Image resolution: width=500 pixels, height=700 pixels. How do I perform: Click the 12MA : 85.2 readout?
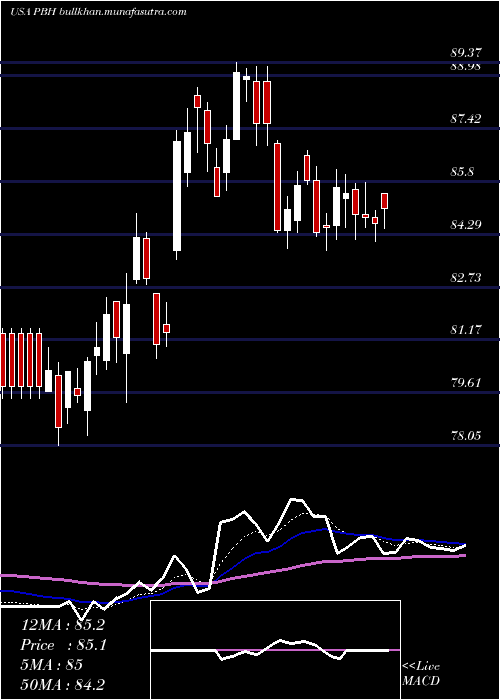63,625
